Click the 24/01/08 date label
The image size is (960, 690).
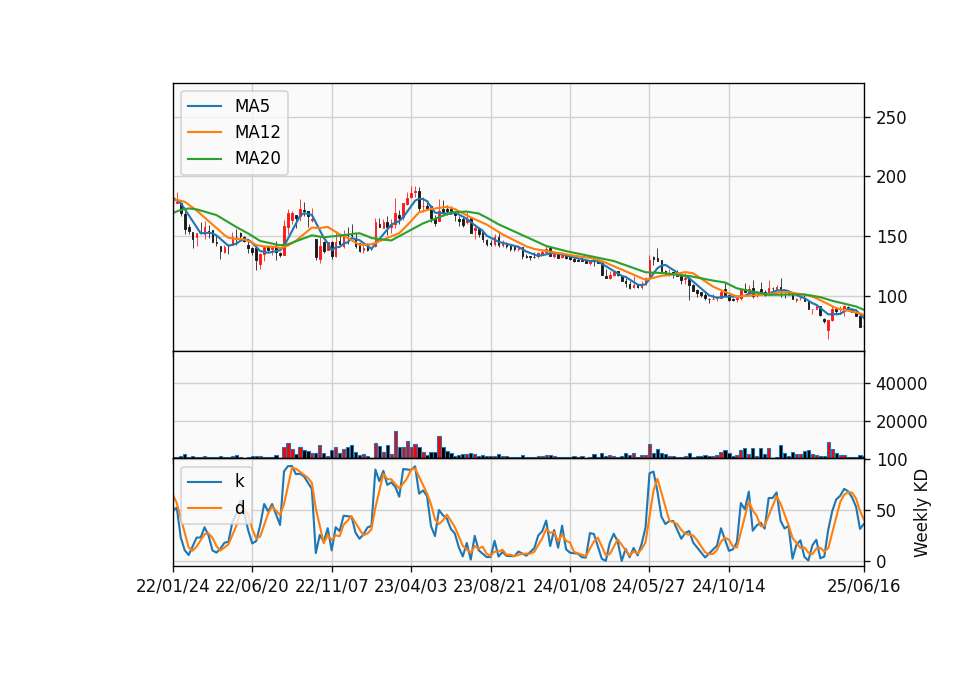[570, 586]
